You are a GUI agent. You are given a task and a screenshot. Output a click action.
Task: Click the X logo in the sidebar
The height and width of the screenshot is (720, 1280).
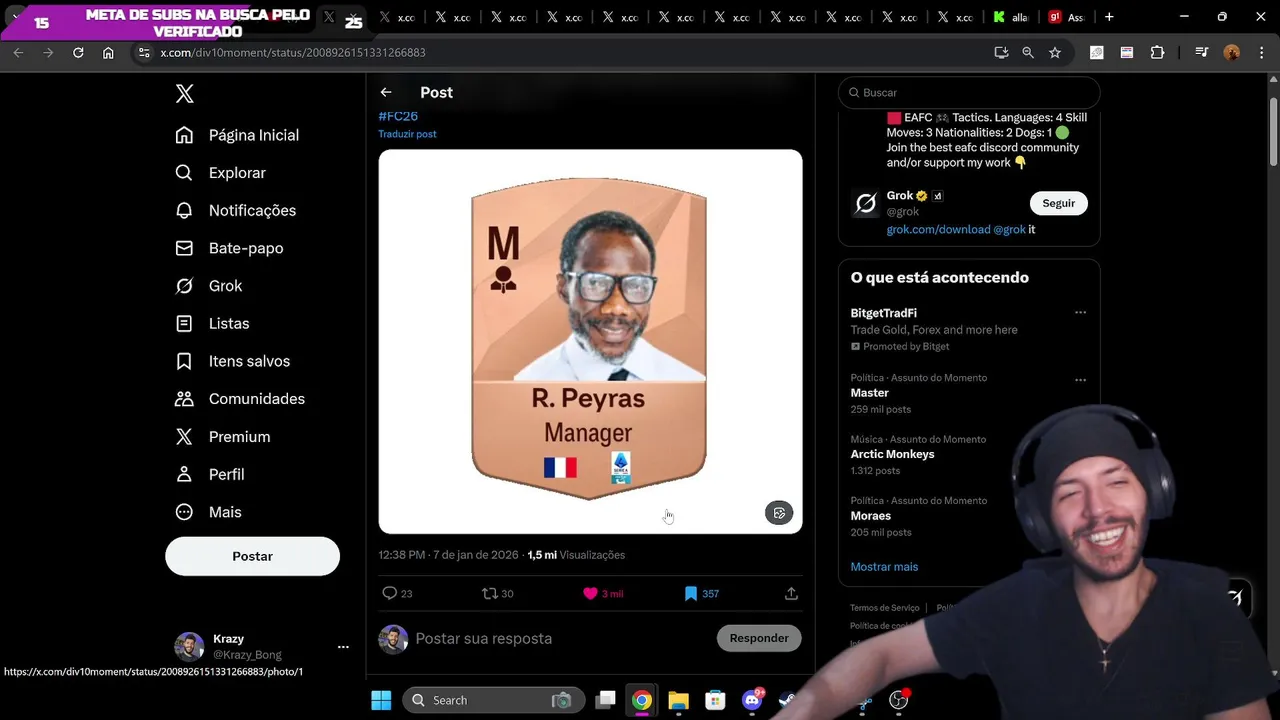click(x=185, y=94)
